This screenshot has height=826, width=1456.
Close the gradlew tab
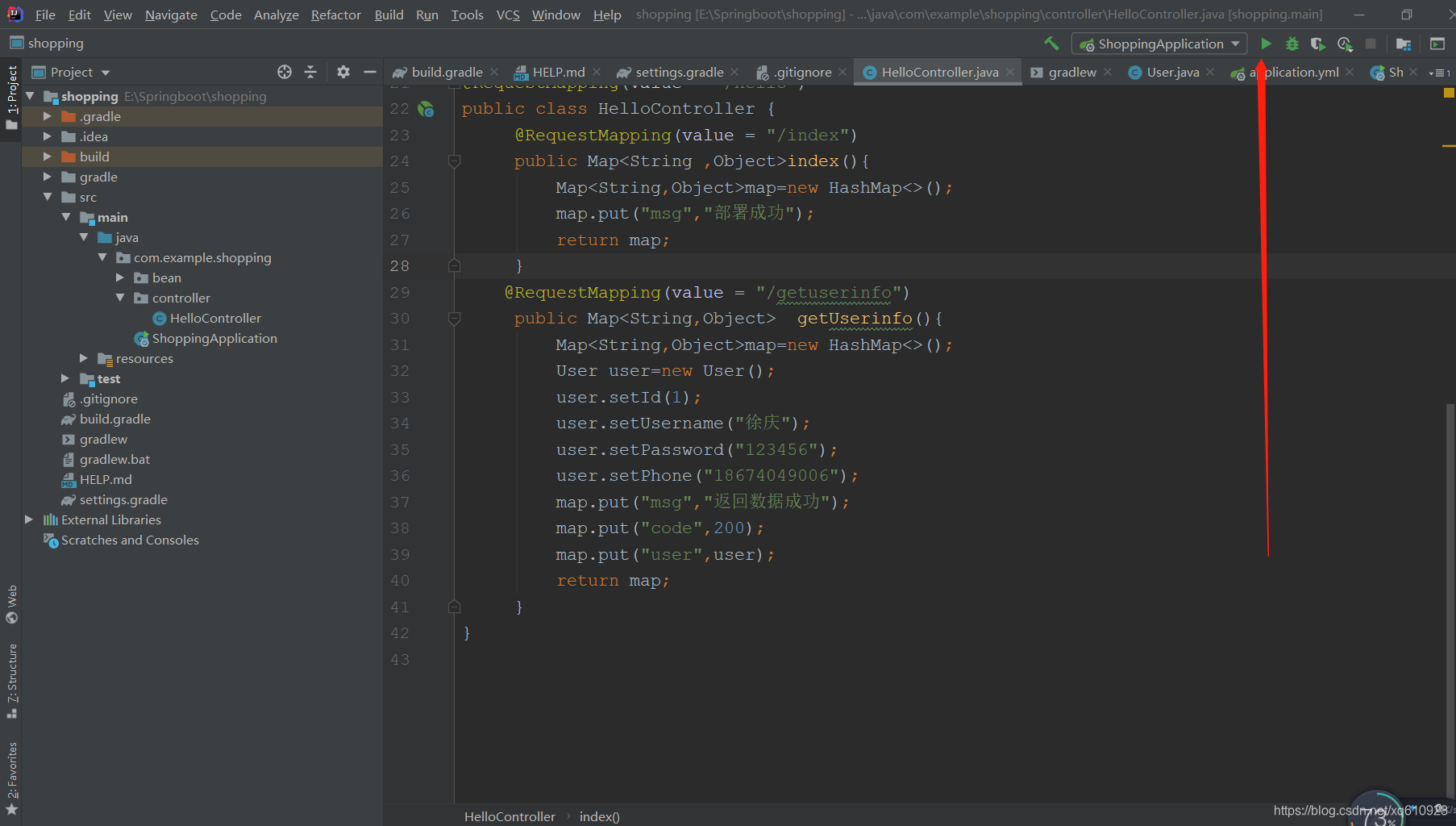click(x=1108, y=72)
